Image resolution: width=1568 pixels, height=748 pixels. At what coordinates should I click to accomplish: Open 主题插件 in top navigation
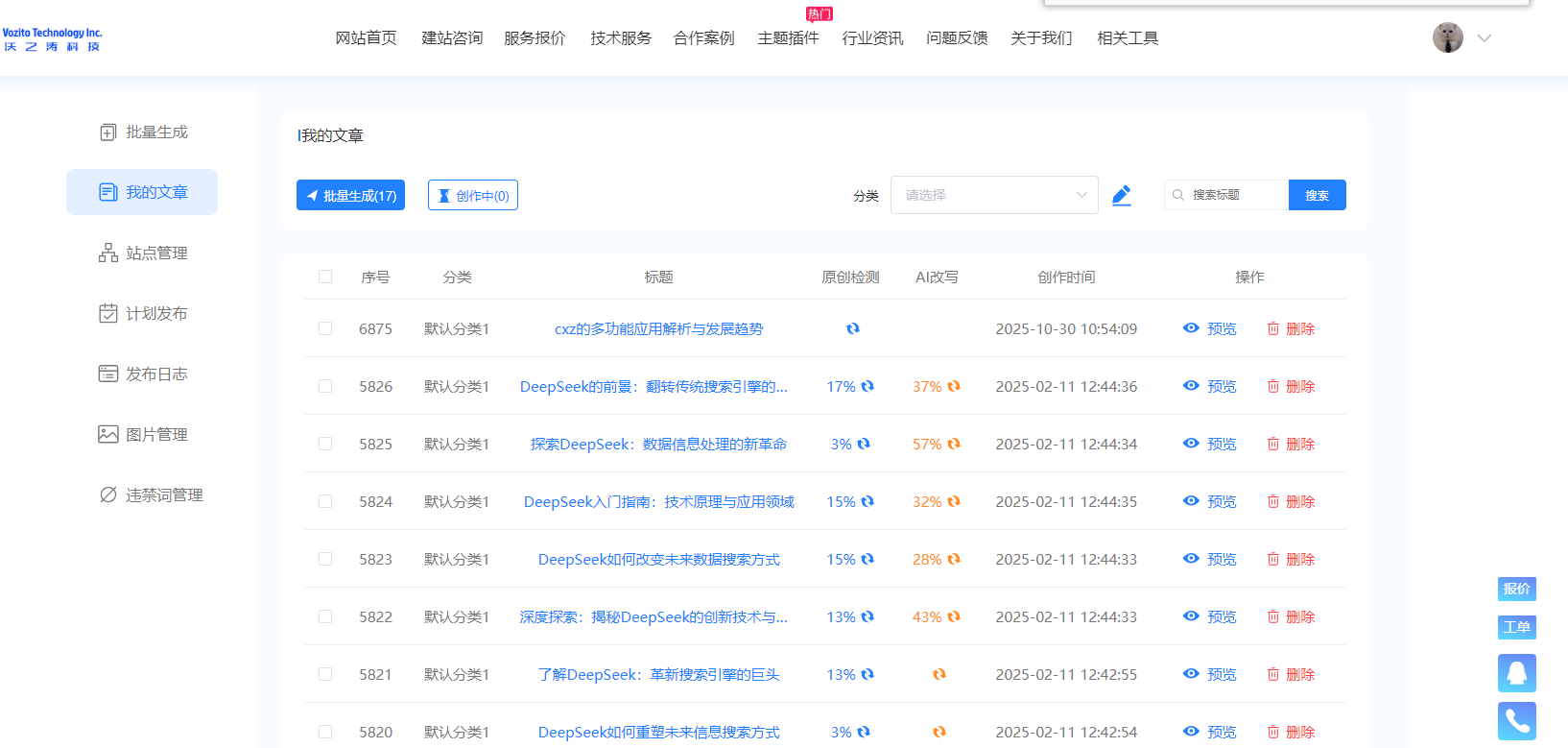[x=788, y=38]
